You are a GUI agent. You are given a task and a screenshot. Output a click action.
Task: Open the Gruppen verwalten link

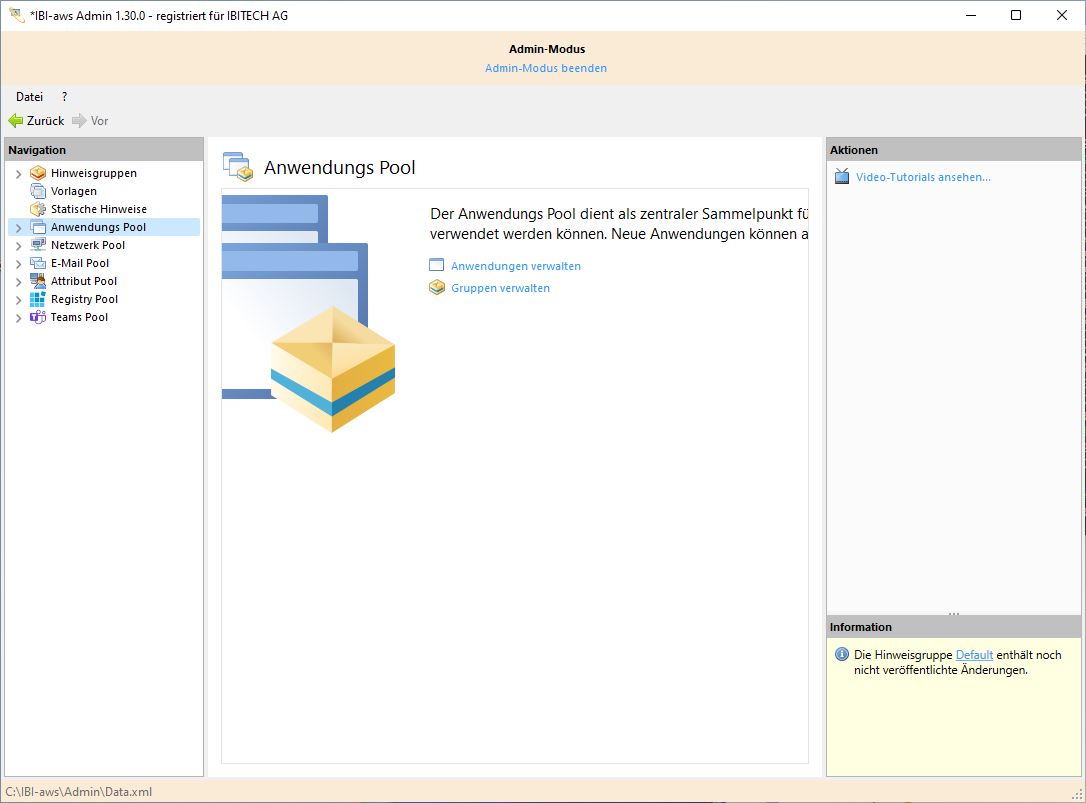pos(500,288)
